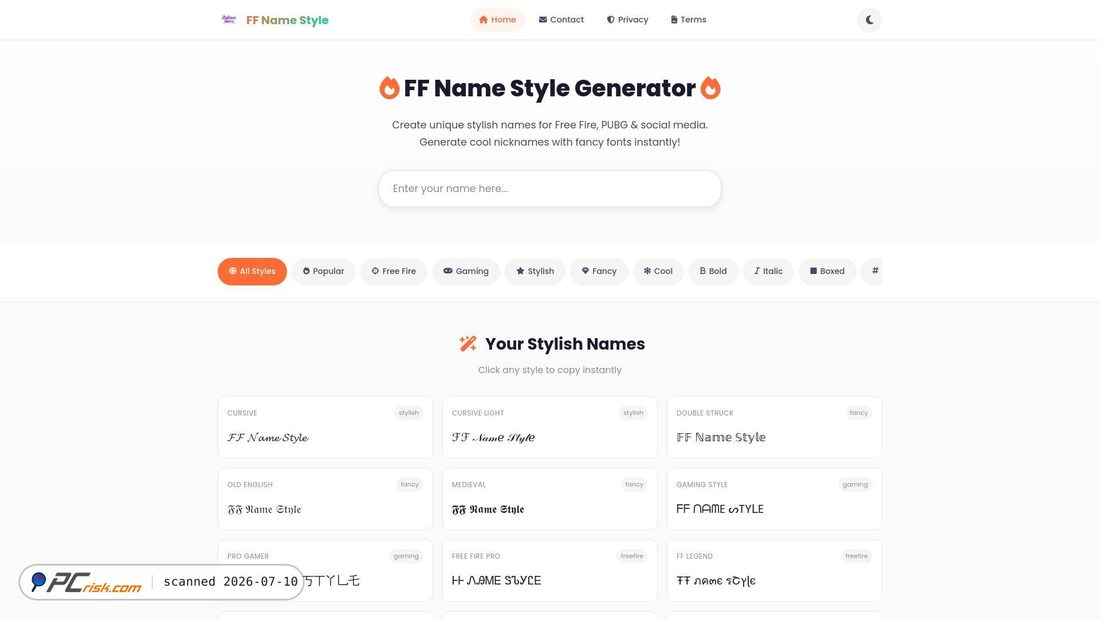This screenshot has height=619, width=1100.
Task: Click the stylish tag on Cursive Light card
Action: 633,413
